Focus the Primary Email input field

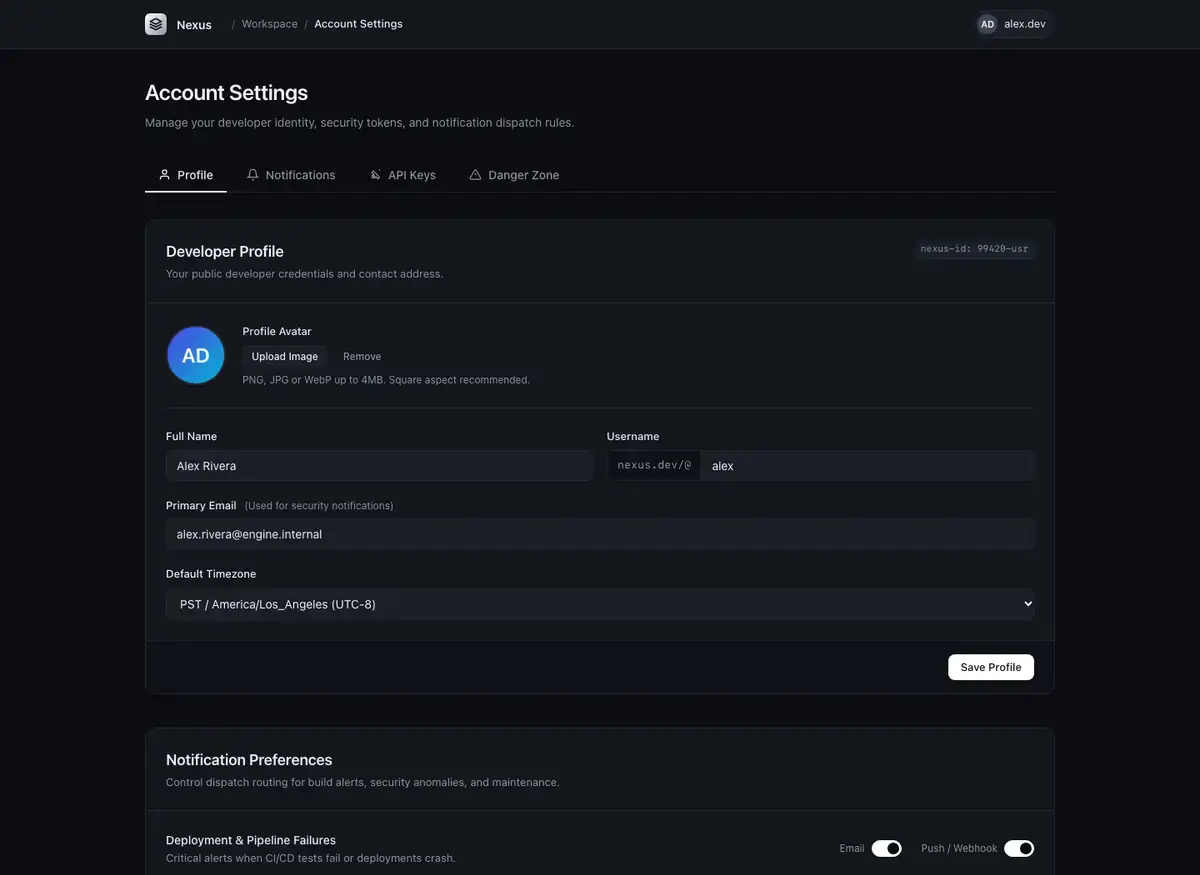click(x=600, y=534)
